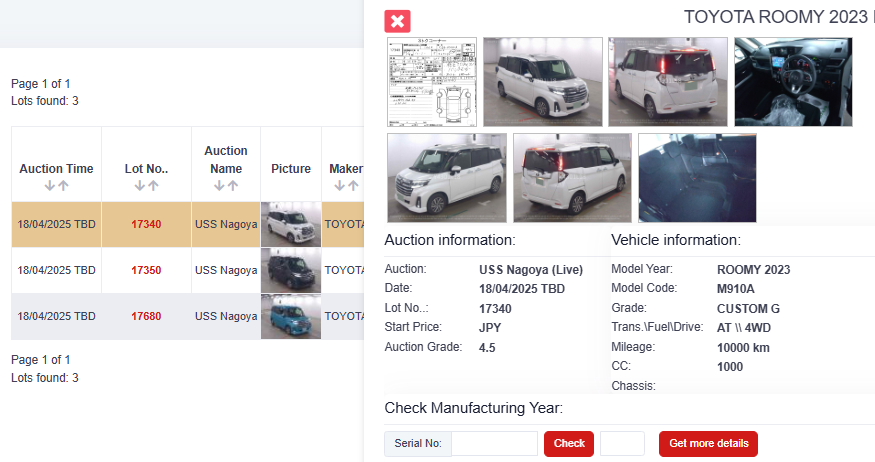Click dark Toyota picture in lot 17350 row
Viewport: 875px width, 462px height.
(x=291, y=271)
